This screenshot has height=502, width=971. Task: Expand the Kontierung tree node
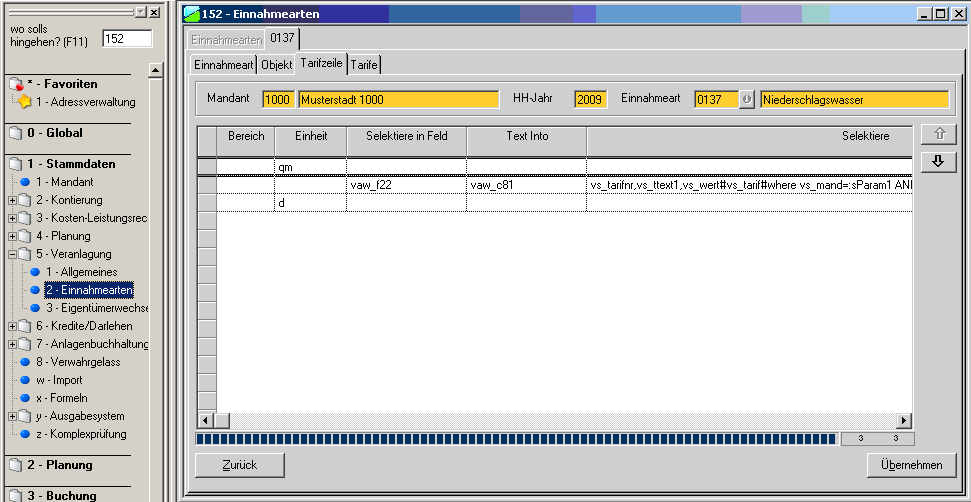tap(12, 200)
